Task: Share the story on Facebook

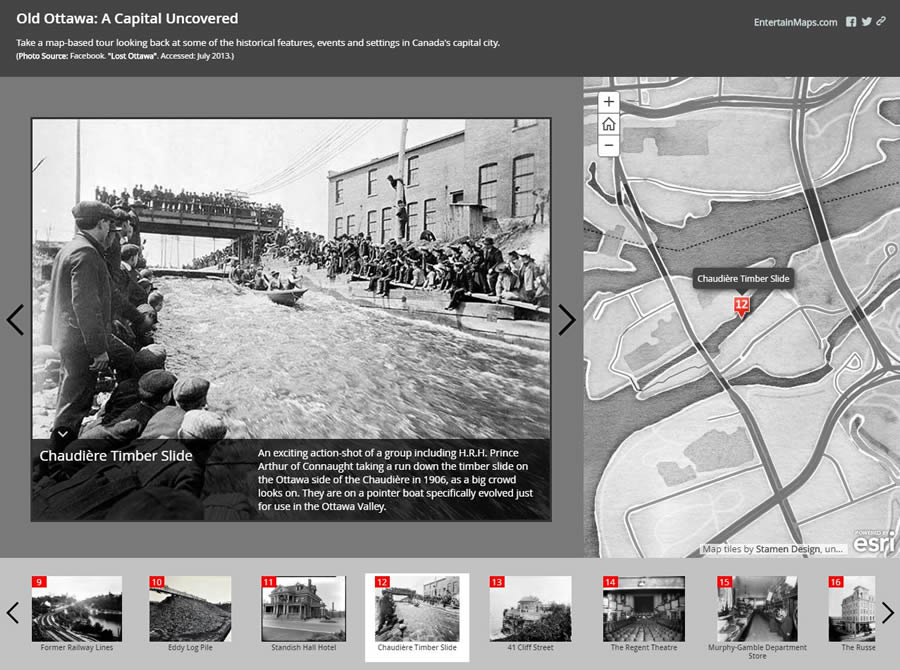Action: 851,20
